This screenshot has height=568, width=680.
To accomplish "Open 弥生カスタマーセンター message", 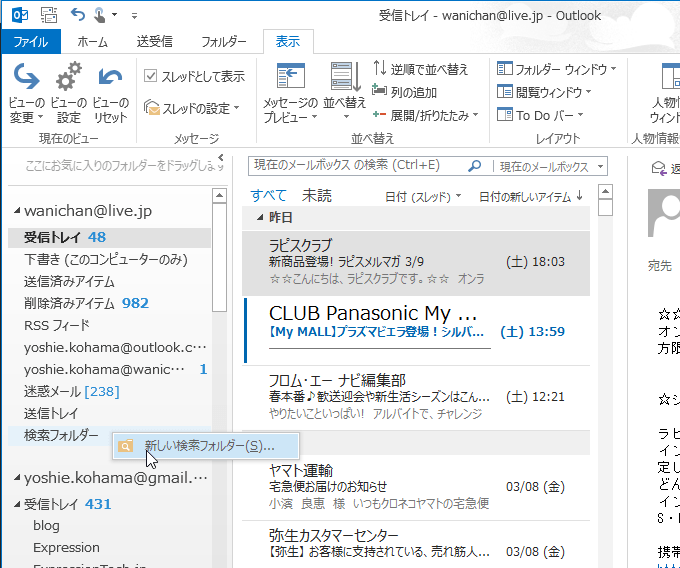I will click(x=416, y=545).
